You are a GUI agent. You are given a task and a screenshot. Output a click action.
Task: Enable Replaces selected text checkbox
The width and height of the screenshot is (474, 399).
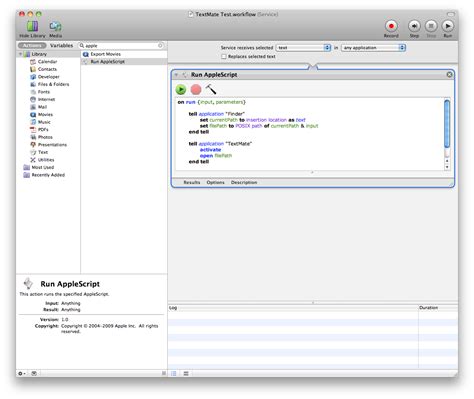pos(224,56)
